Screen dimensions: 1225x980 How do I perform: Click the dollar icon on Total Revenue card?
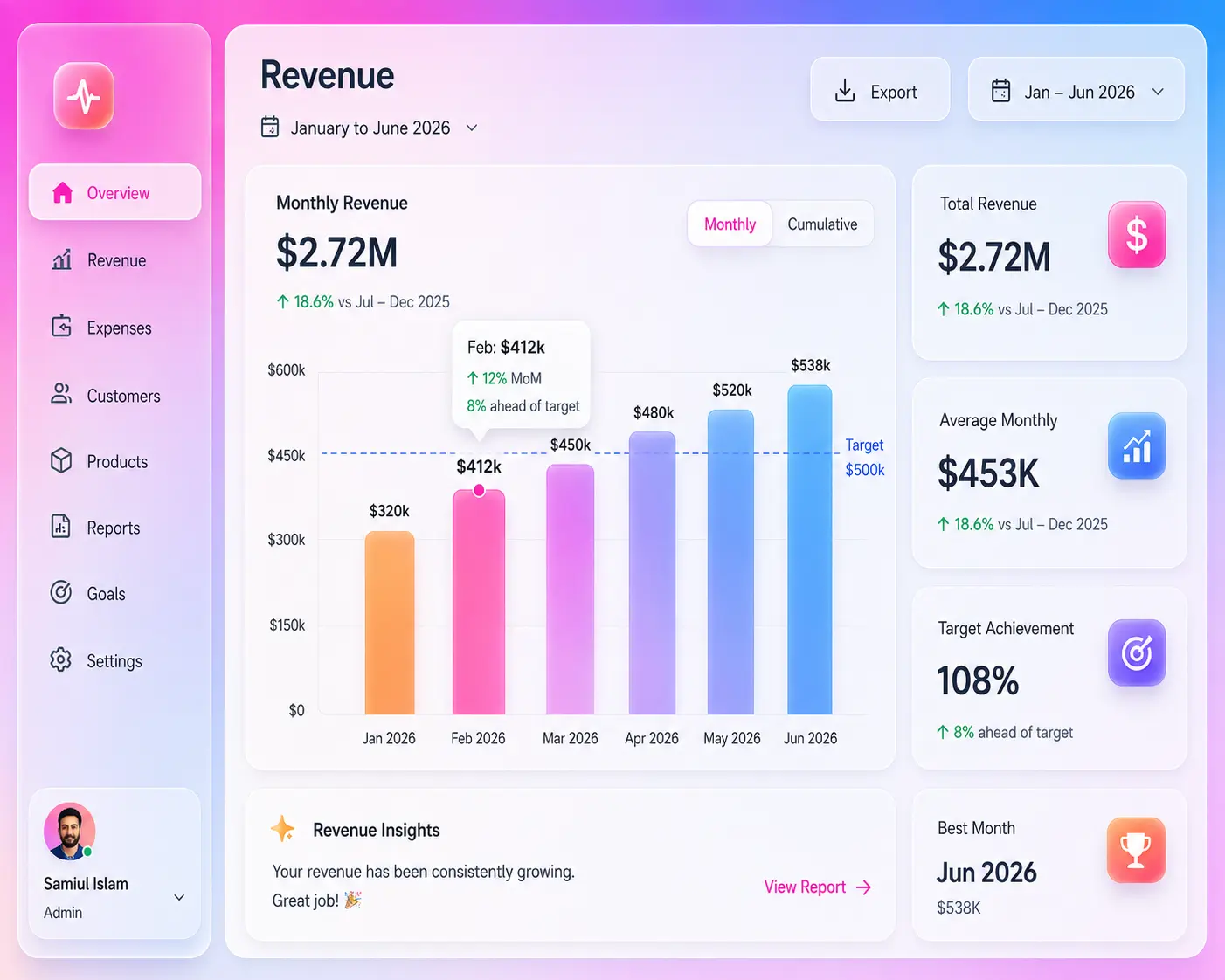point(1137,235)
